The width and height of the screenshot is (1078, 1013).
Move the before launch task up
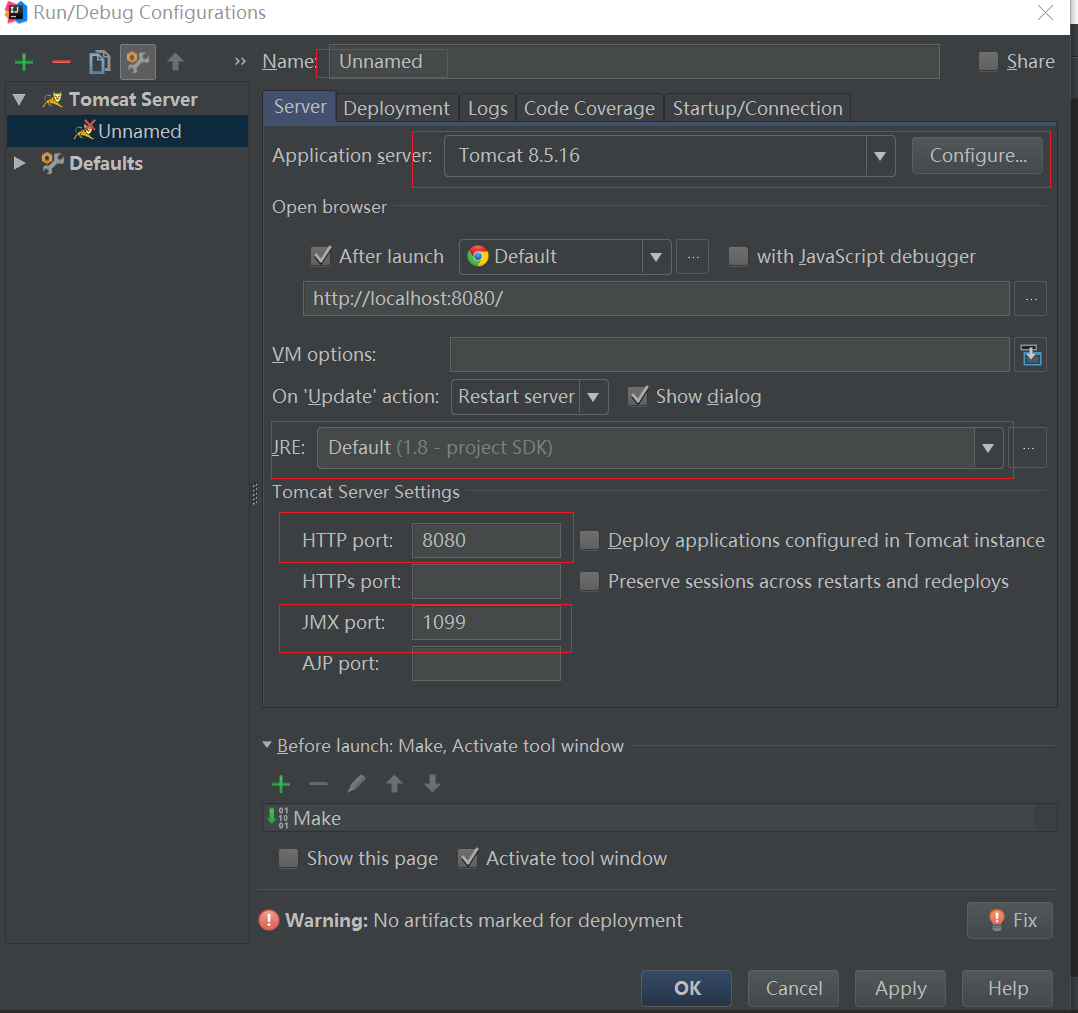click(395, 784)
